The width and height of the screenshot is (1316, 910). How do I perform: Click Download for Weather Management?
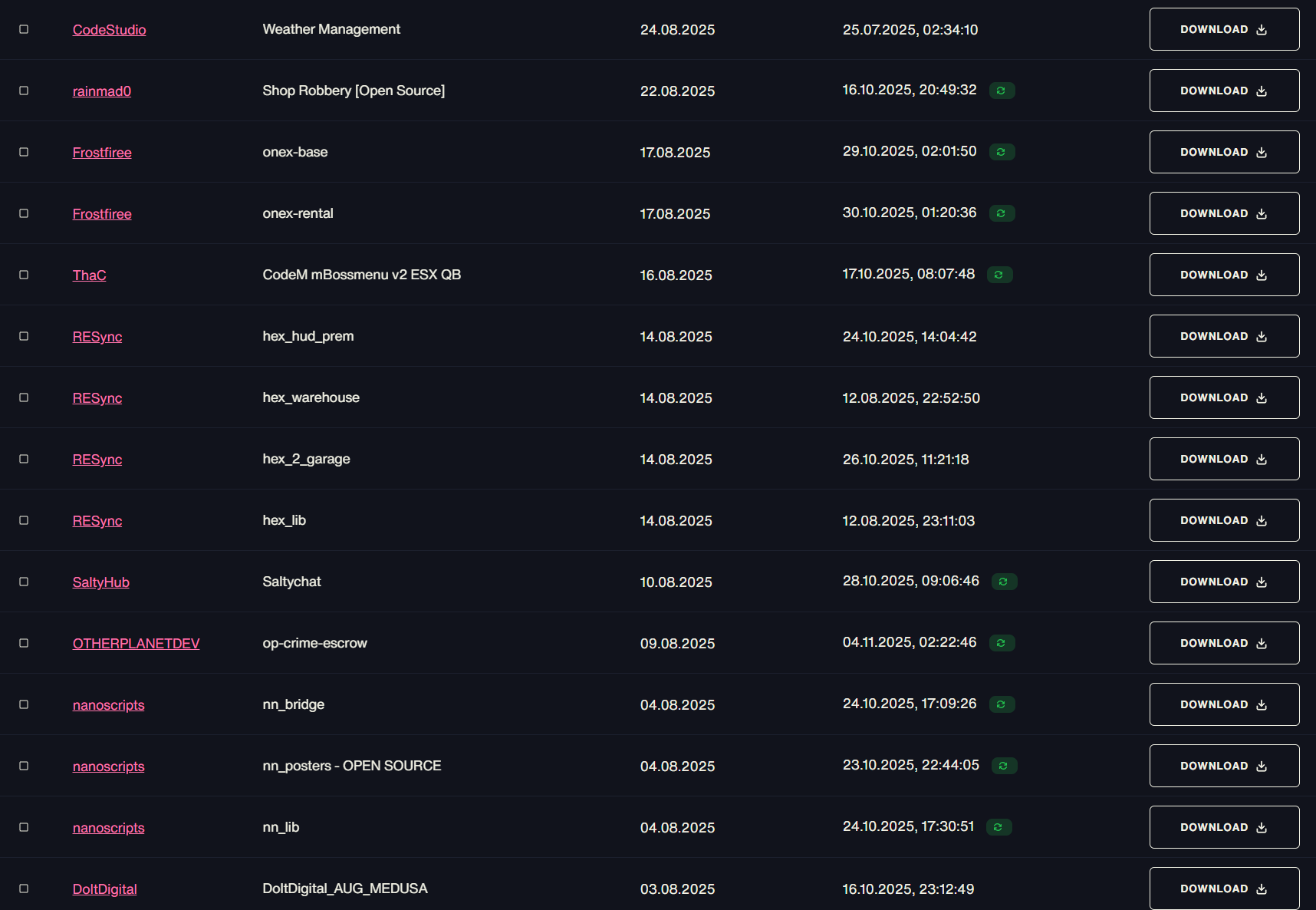pos(1224,29)
